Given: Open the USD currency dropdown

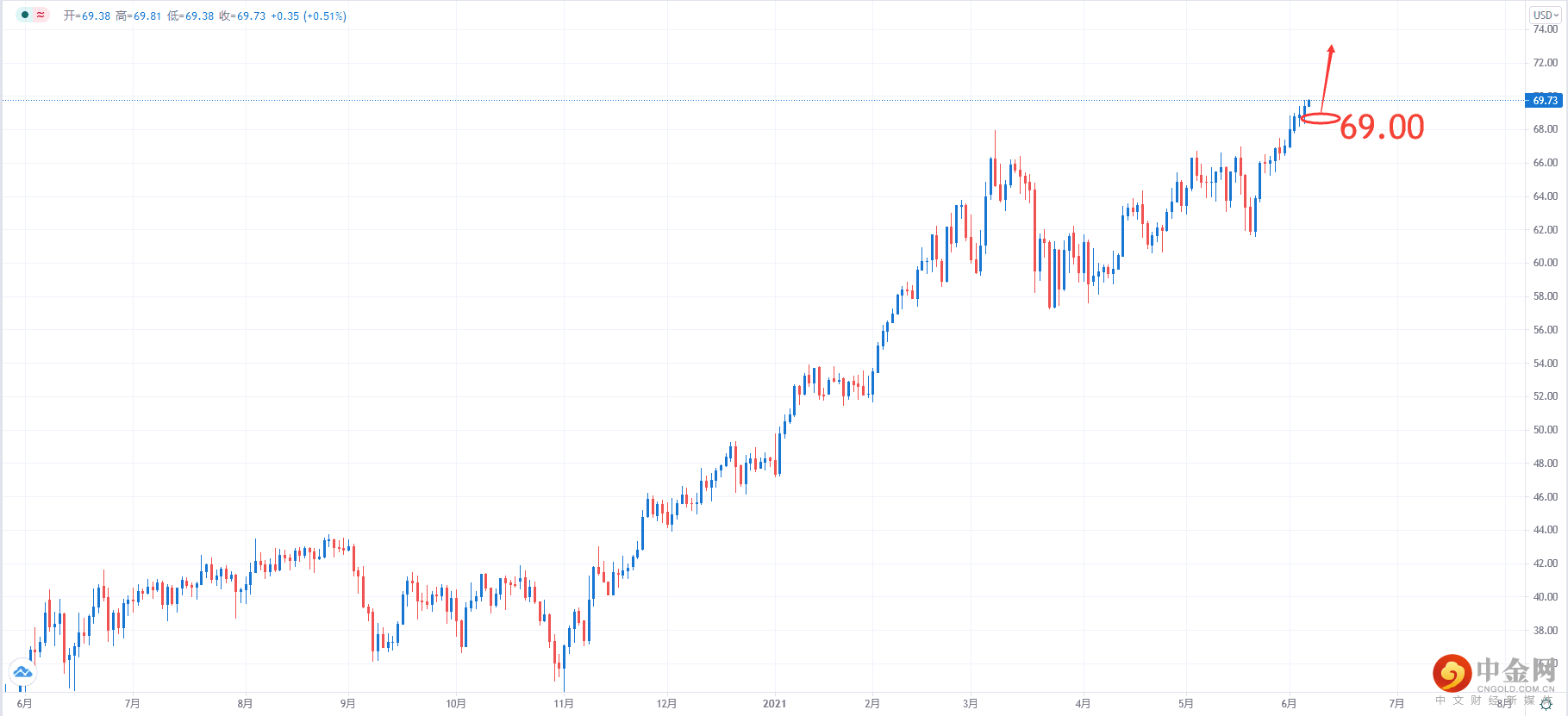Looking at the screenshot, I should coord(1546,15).
